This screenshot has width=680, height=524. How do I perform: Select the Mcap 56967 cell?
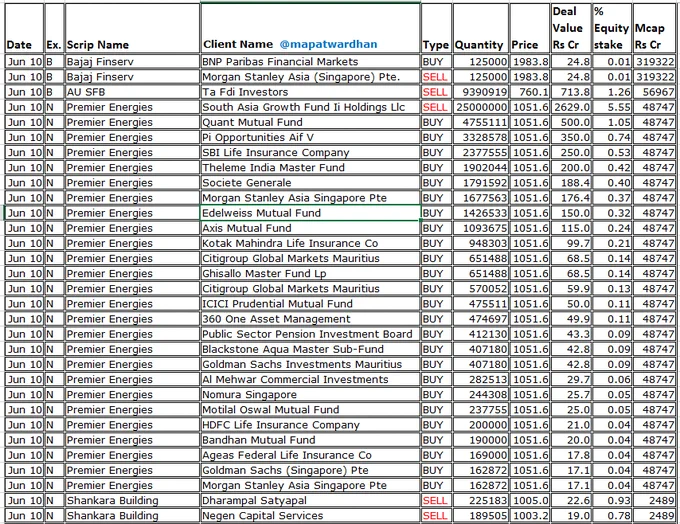[x=654, y=92]
